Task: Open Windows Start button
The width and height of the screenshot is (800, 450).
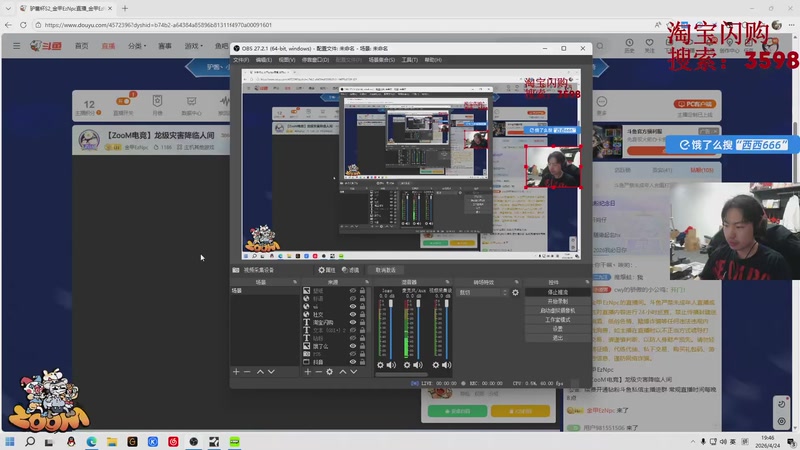Action: pyautogui.click(x=10, y=441)
